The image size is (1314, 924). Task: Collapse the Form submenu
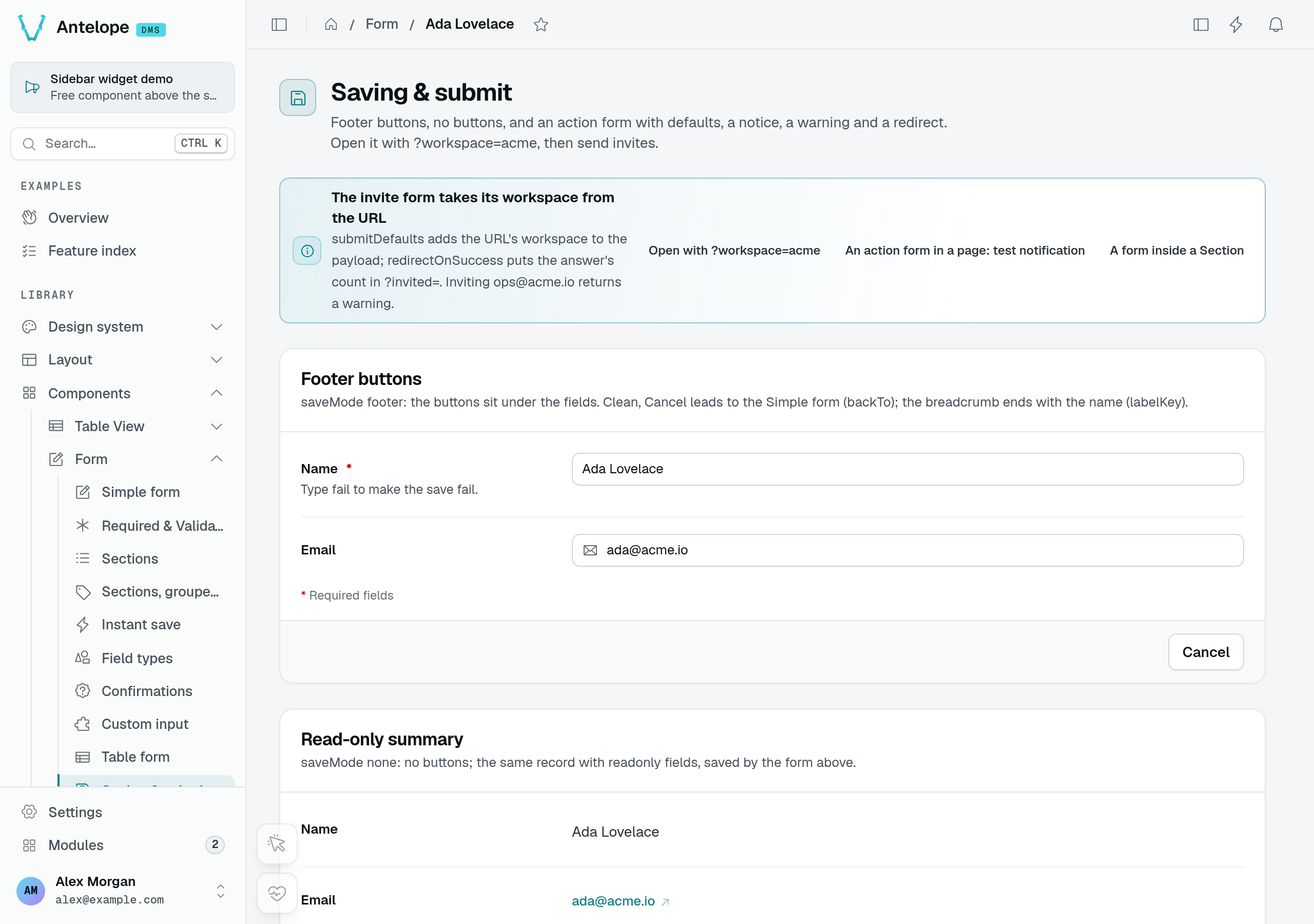[x=136, y=459]
